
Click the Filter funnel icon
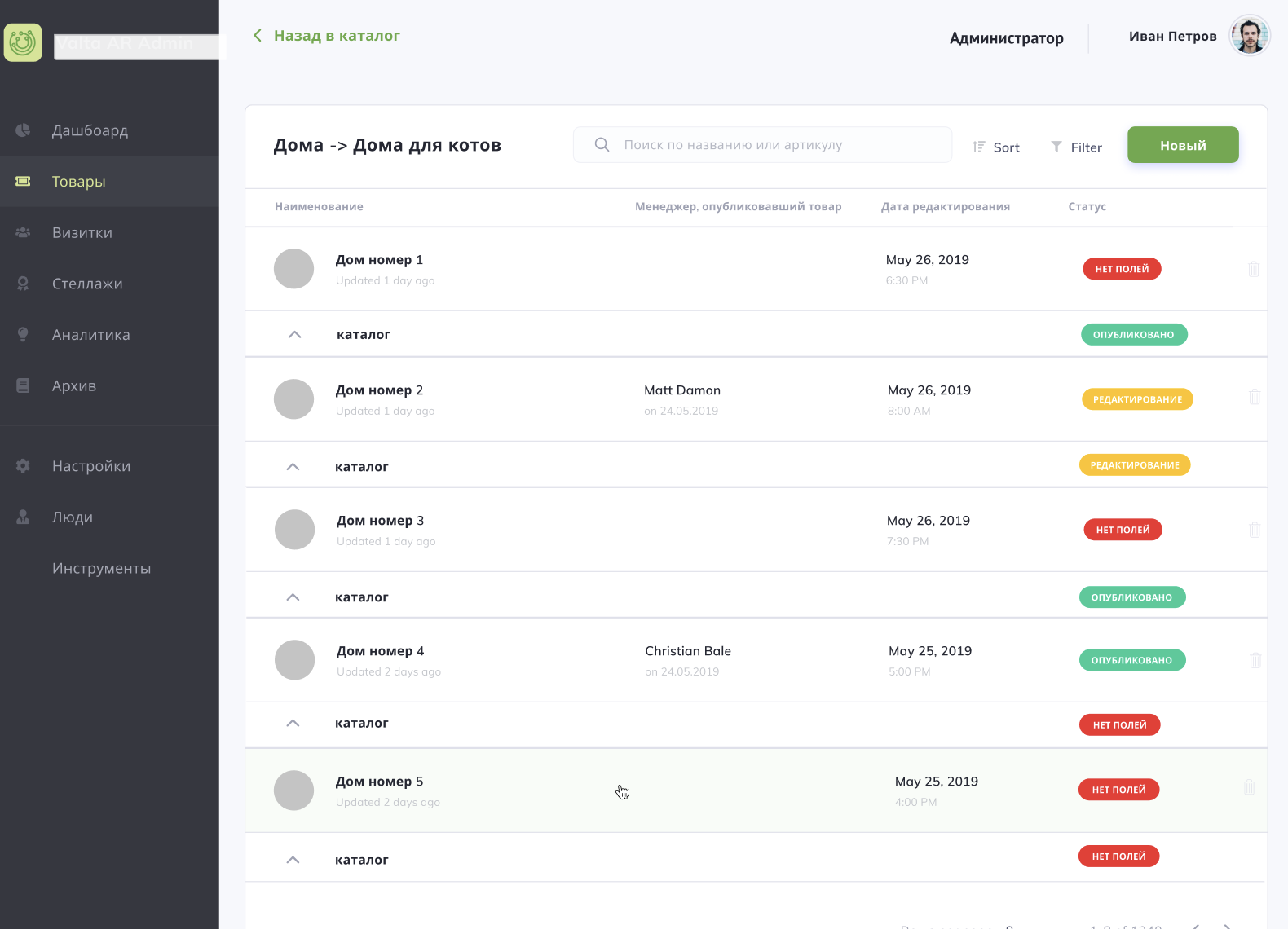click(x=1056, y=147)
